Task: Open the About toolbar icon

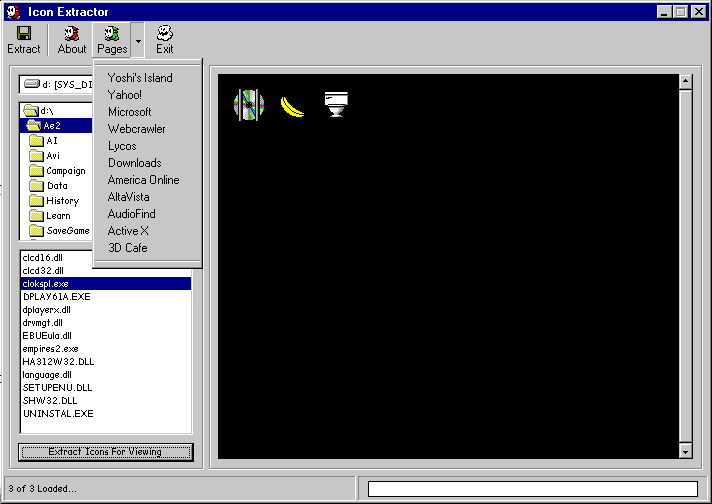Action: point(72,34)
